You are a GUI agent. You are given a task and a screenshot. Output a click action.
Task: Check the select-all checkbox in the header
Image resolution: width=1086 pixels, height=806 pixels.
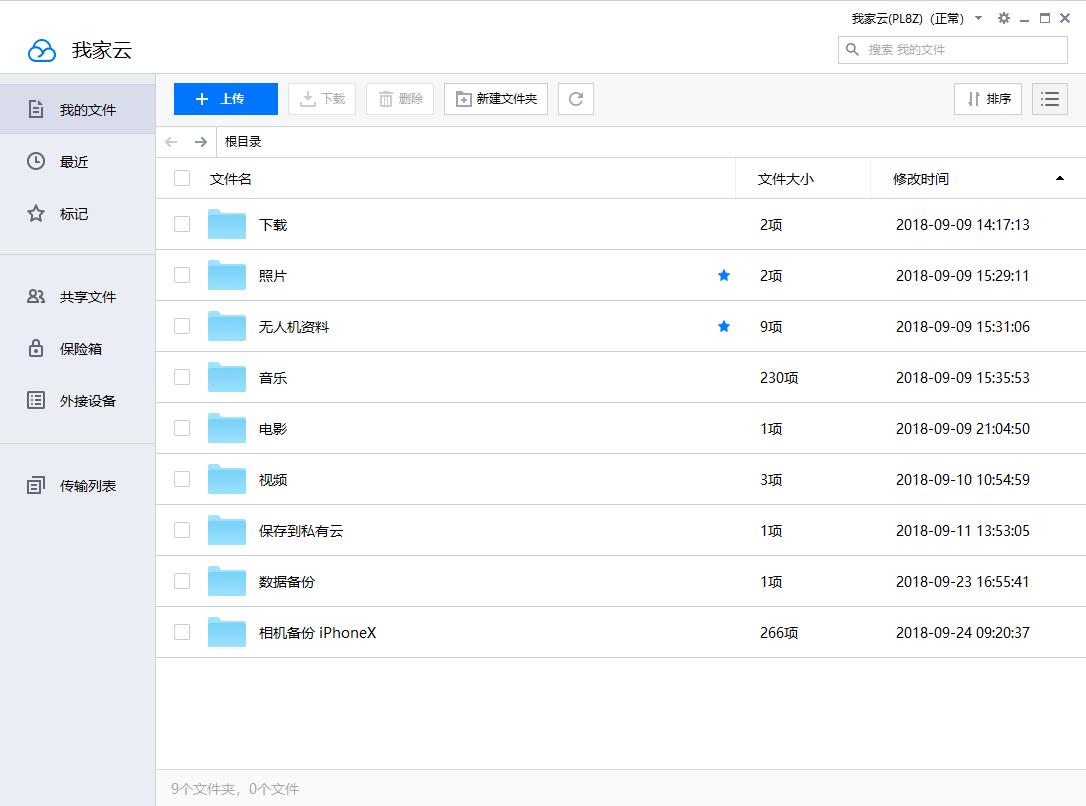181,177
